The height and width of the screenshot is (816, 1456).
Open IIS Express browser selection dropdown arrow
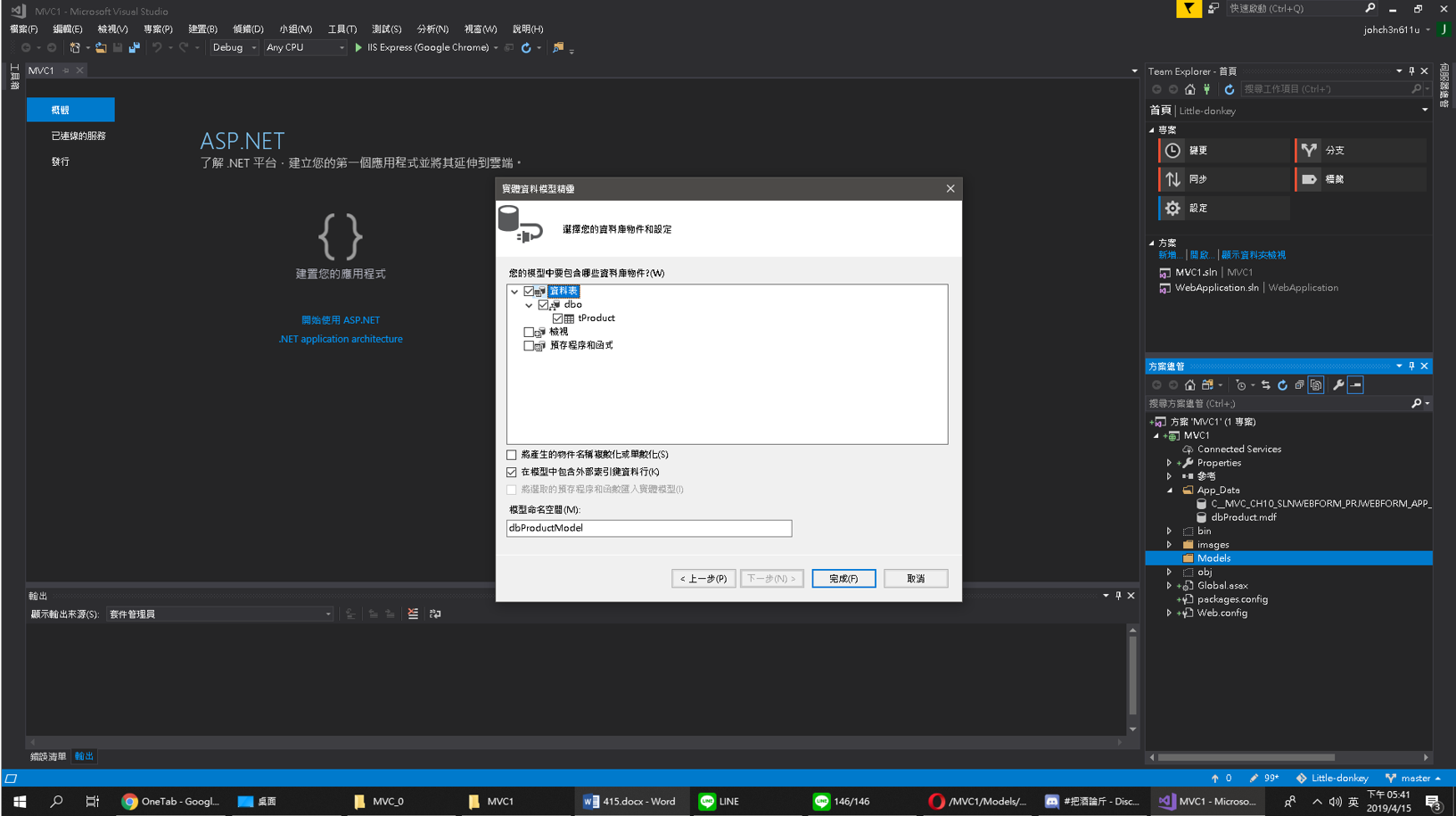(496, 47)
